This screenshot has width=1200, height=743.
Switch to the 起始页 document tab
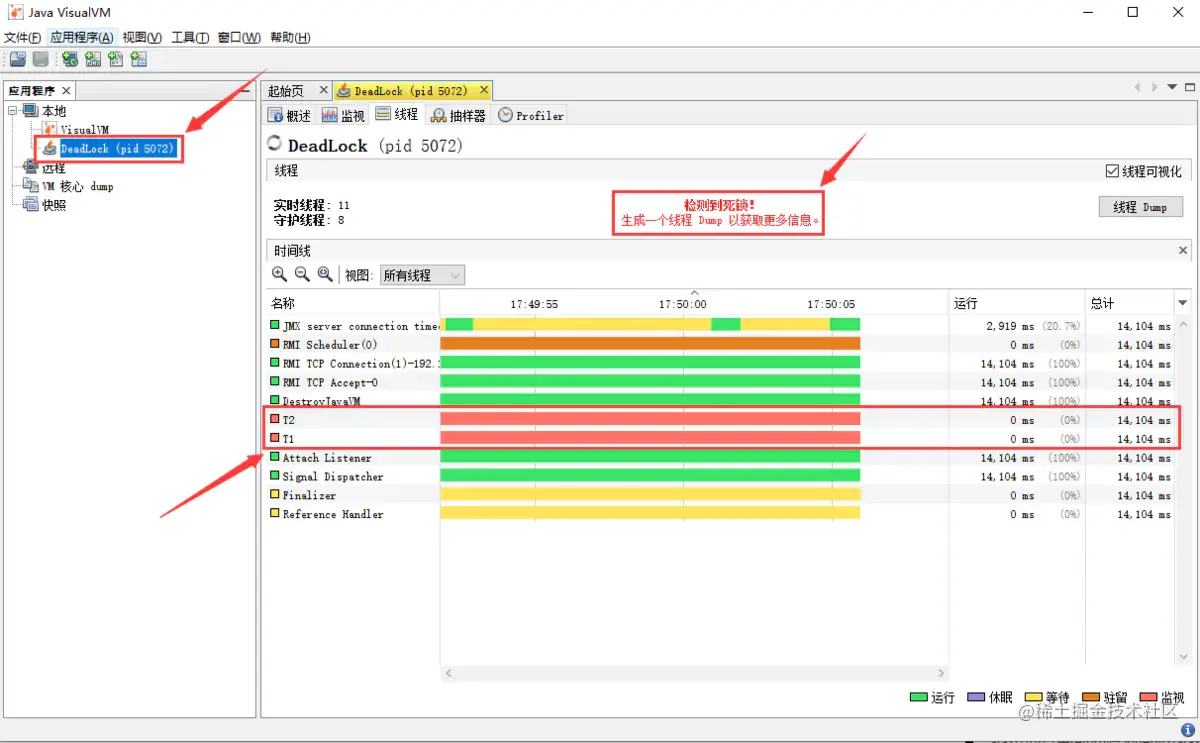coord(286,90)
